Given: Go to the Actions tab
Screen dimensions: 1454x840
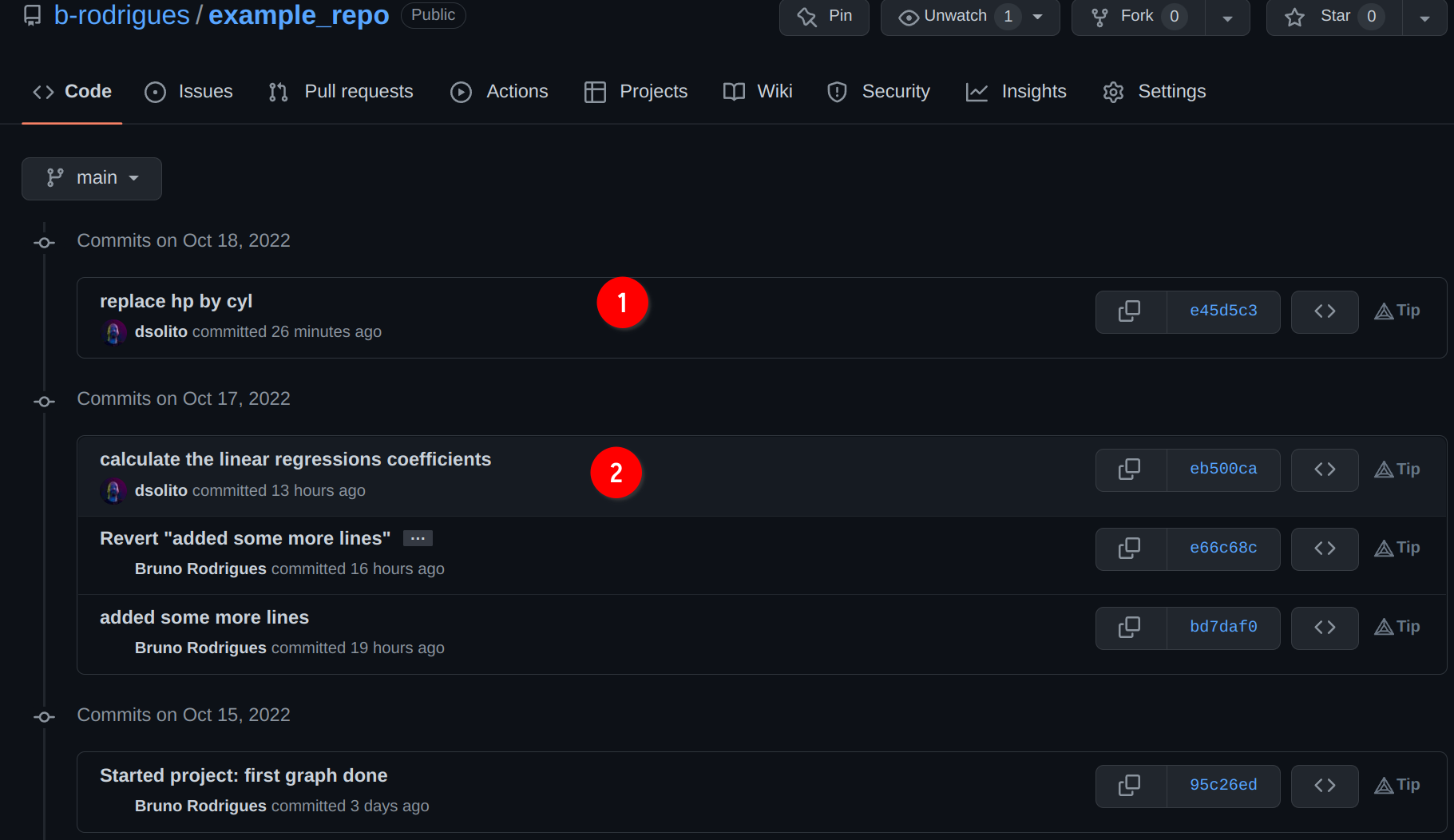Looking at the screenshot, I should pos(499,92).
